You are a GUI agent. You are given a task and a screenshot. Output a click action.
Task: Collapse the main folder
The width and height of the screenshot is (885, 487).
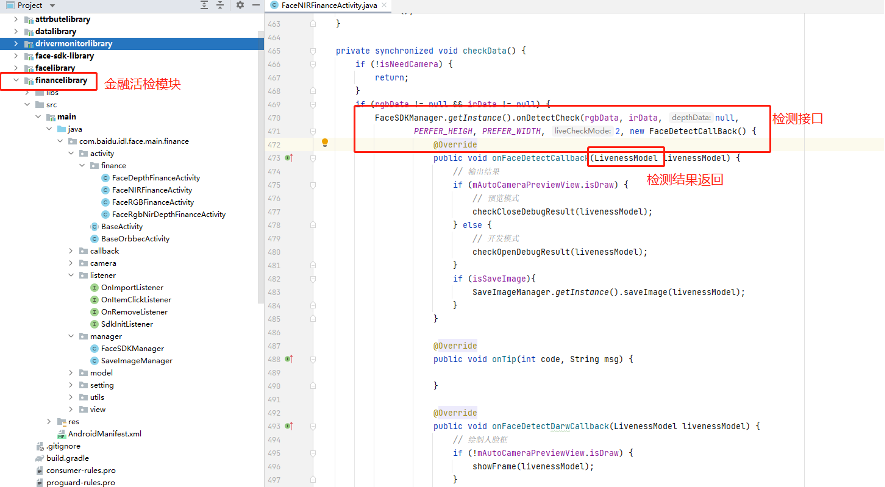pos(38,117)
